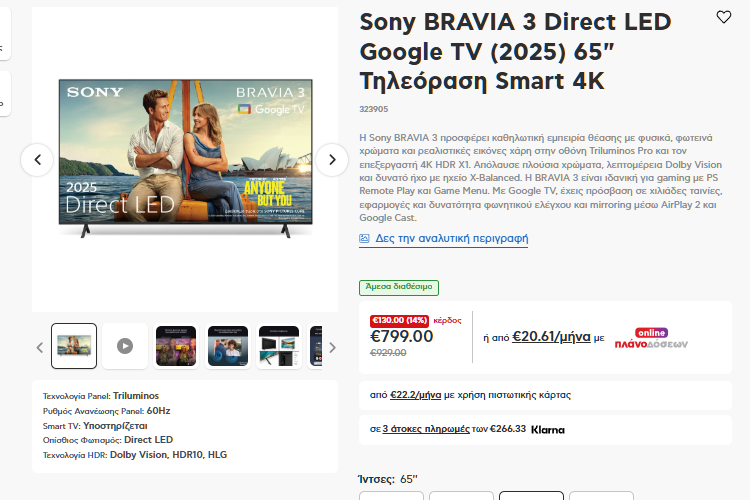The height and width of the screenshot is (500, 750).
Task: Advance thumbnail strip to next images
Action: 332,347
